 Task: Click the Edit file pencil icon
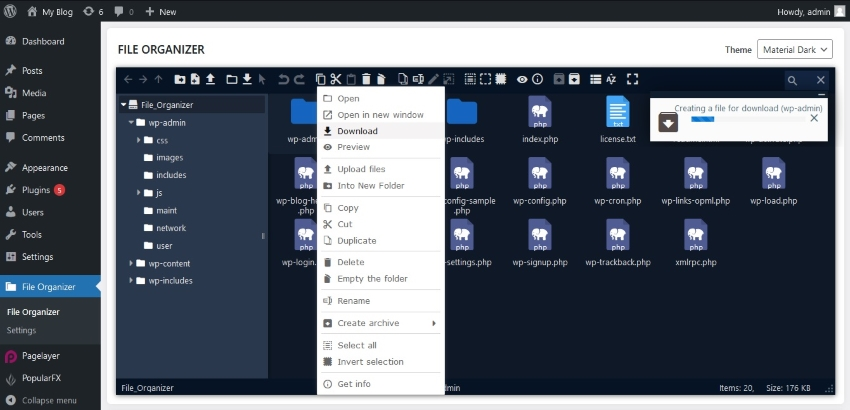click(433, 79)
